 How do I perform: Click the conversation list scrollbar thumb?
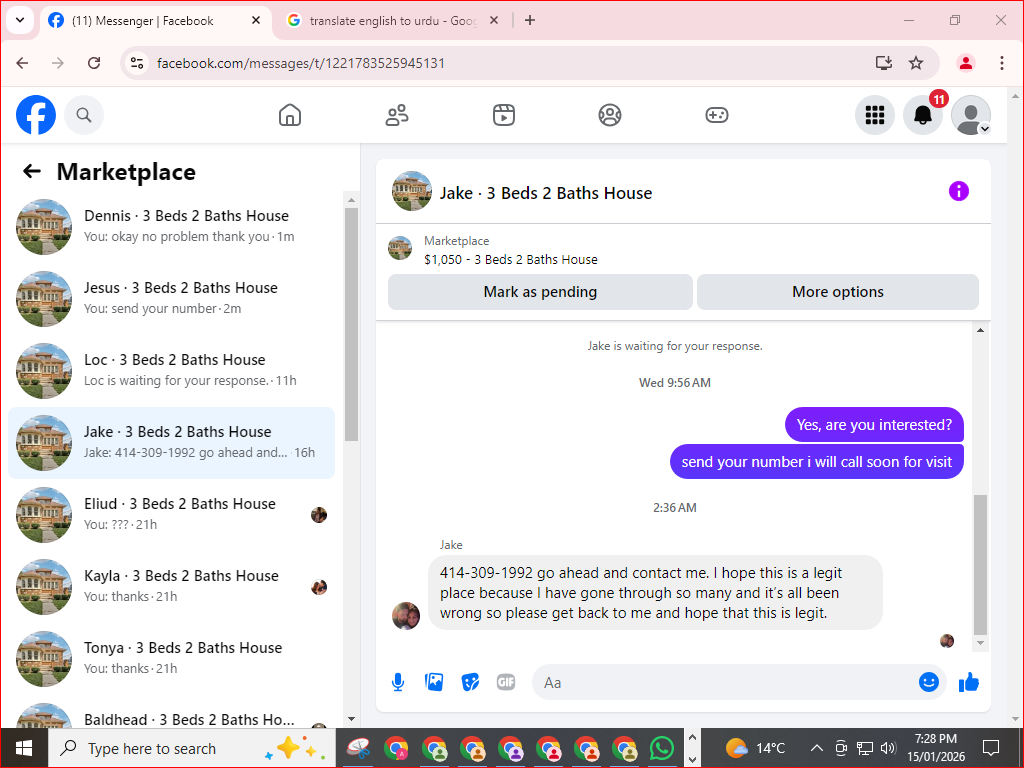(351, 325)
